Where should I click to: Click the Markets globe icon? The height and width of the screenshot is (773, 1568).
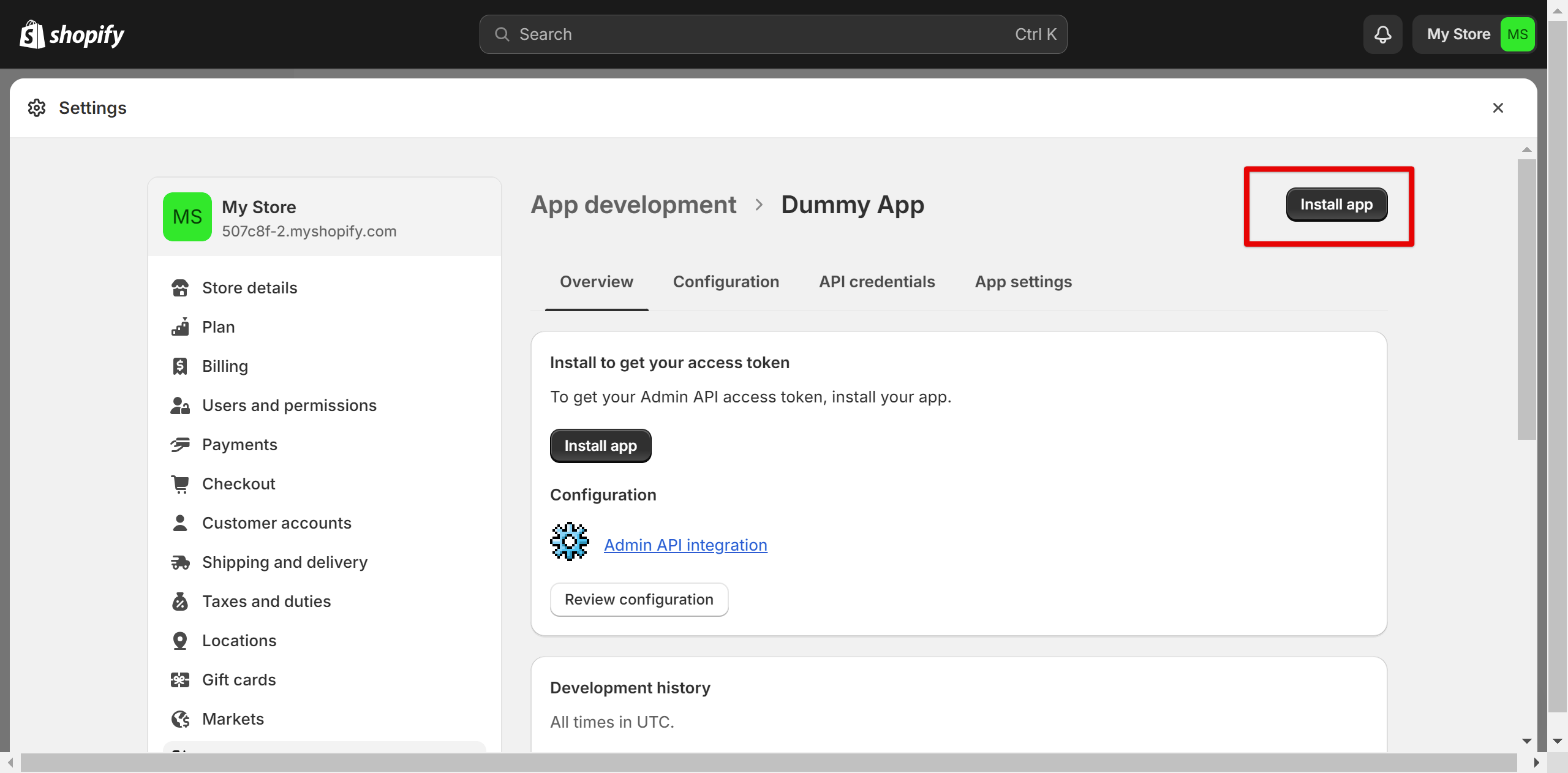pyautogui.click(x=180, y=719)
